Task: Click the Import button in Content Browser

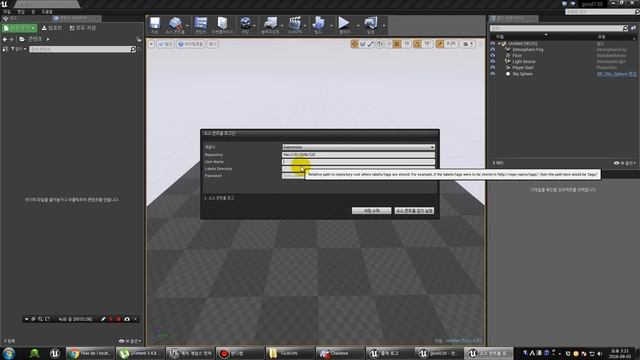Action: click(x=52, y=28)
